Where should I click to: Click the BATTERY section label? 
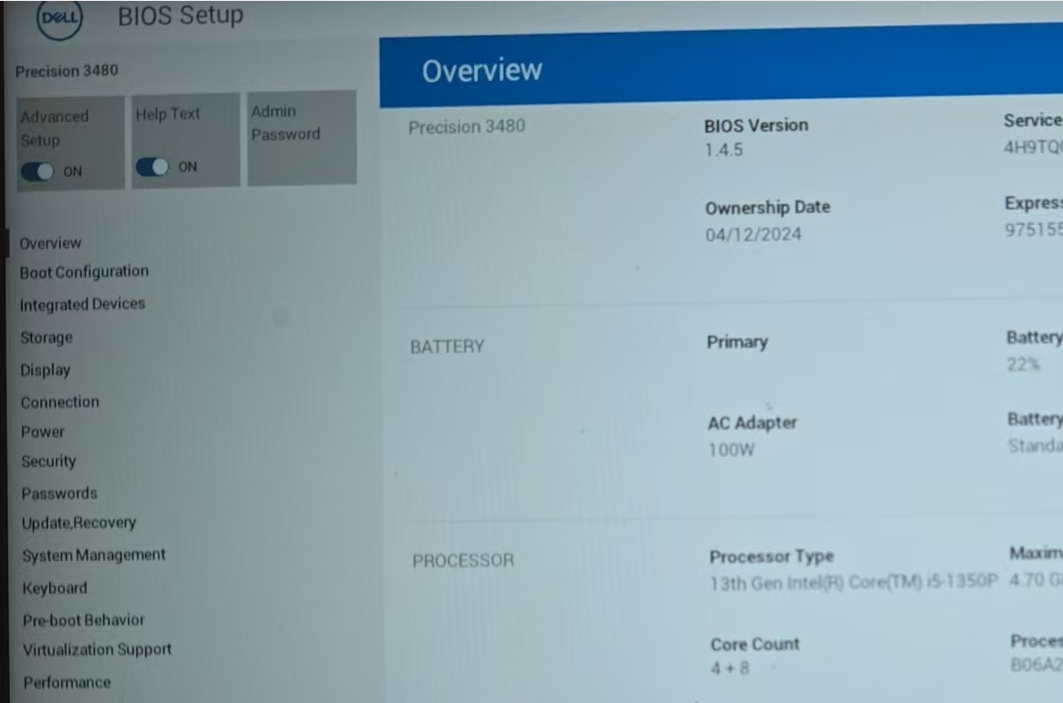pos(447,346)
